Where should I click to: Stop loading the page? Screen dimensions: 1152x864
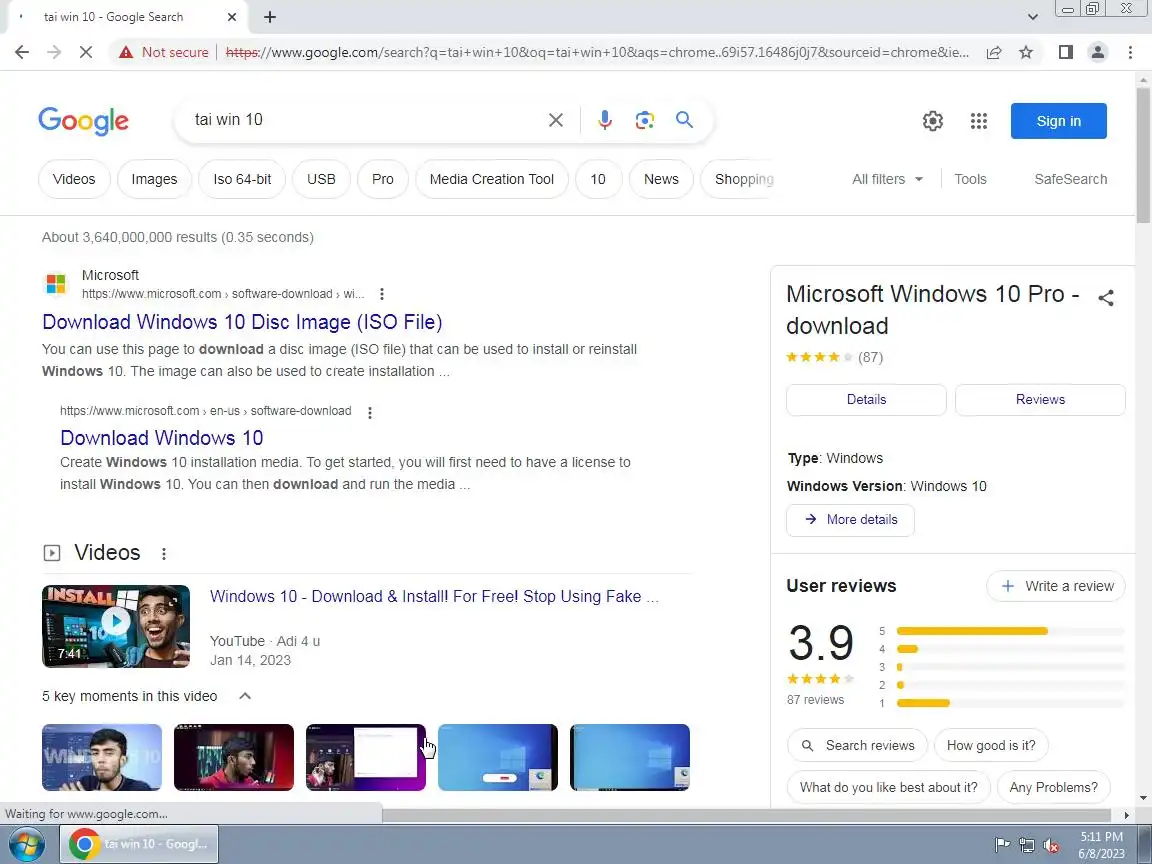pyautogui.click(x=85, y=52)
